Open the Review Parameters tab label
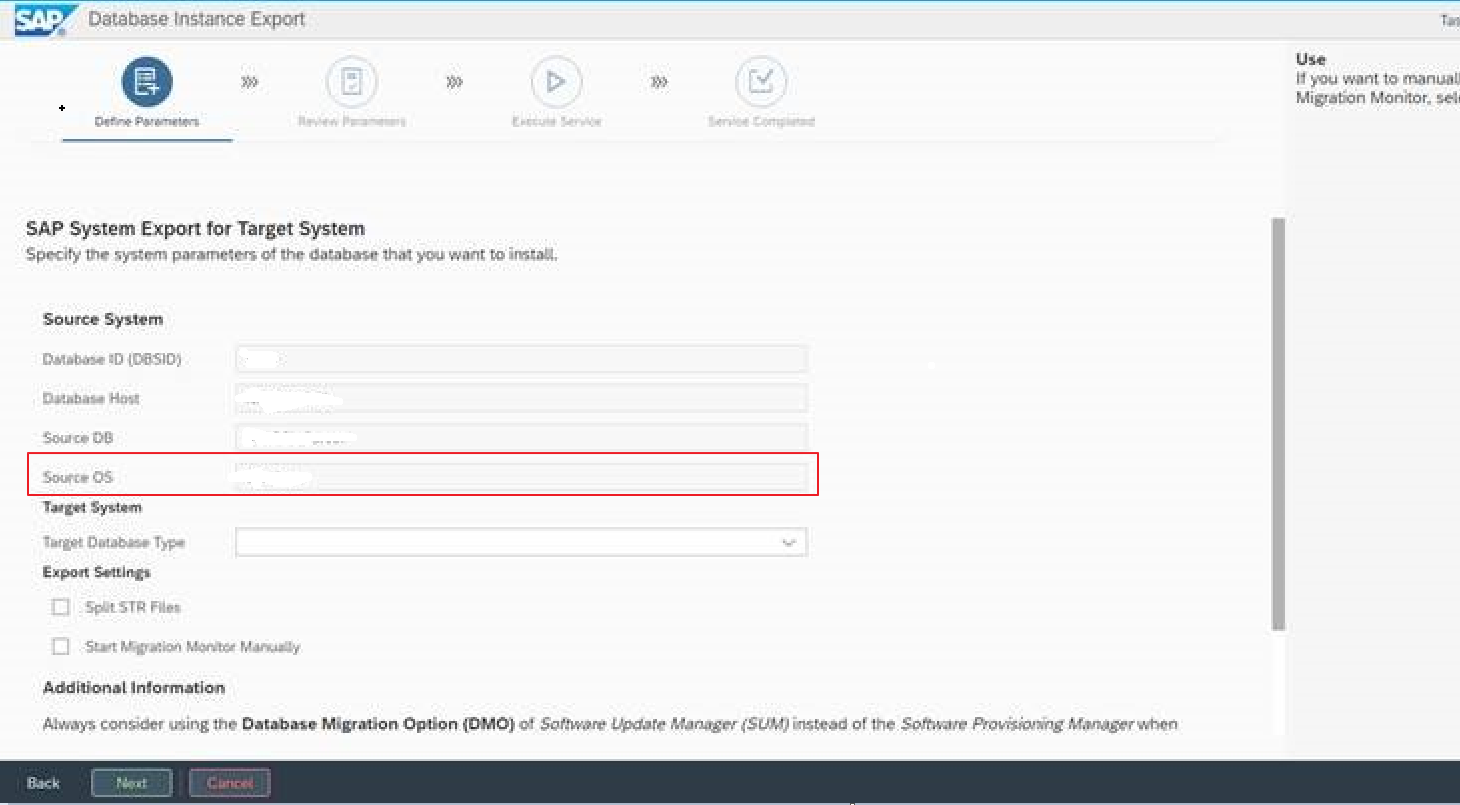Screen dimensions: 1460x805 click(x=352, y=122)
